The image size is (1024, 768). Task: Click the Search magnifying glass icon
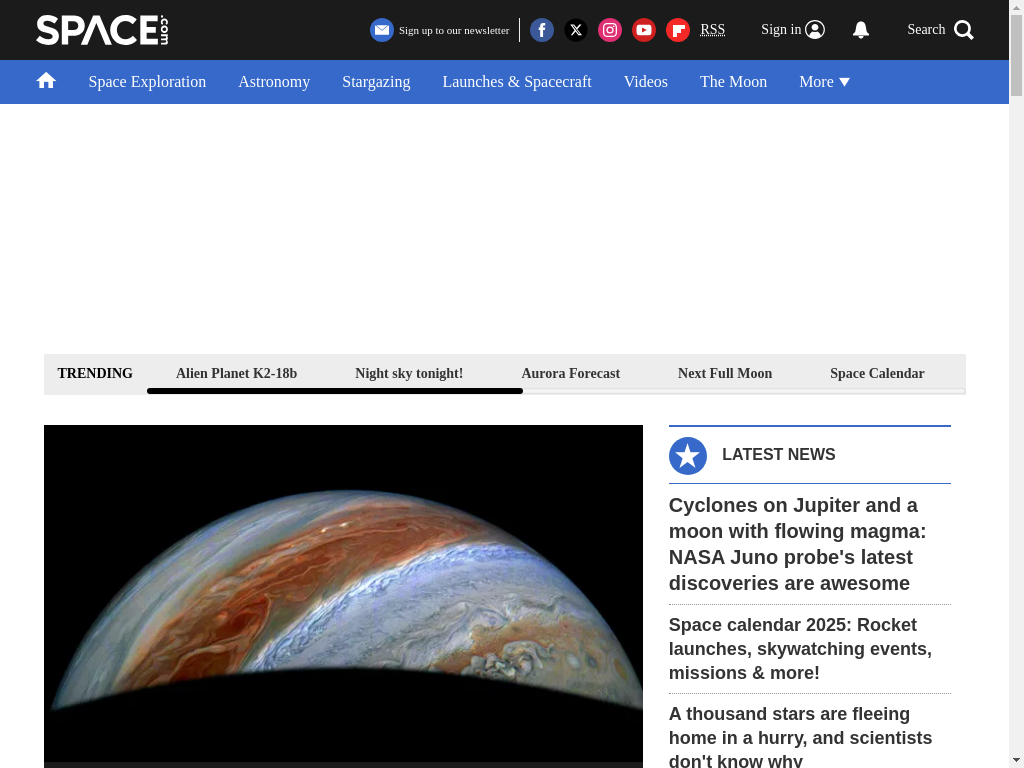[964, 30]
